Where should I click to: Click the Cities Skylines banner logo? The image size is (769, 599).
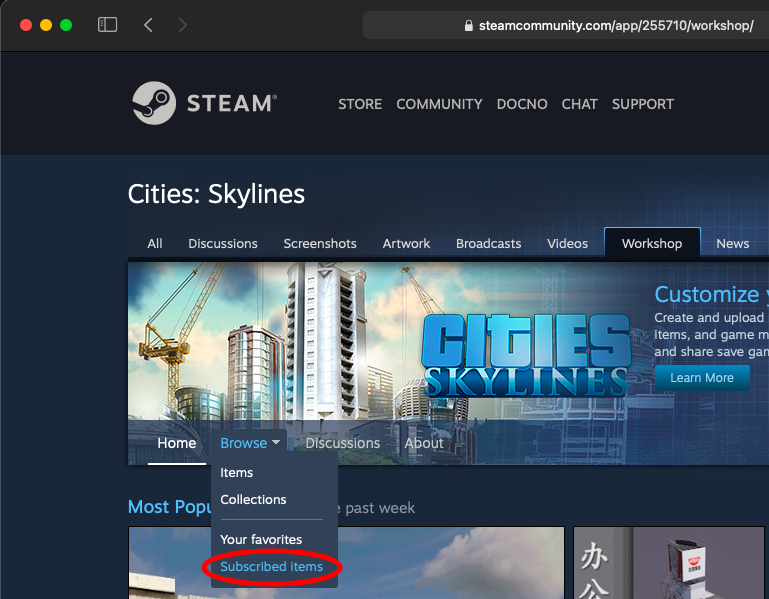[x=526, y=355]
